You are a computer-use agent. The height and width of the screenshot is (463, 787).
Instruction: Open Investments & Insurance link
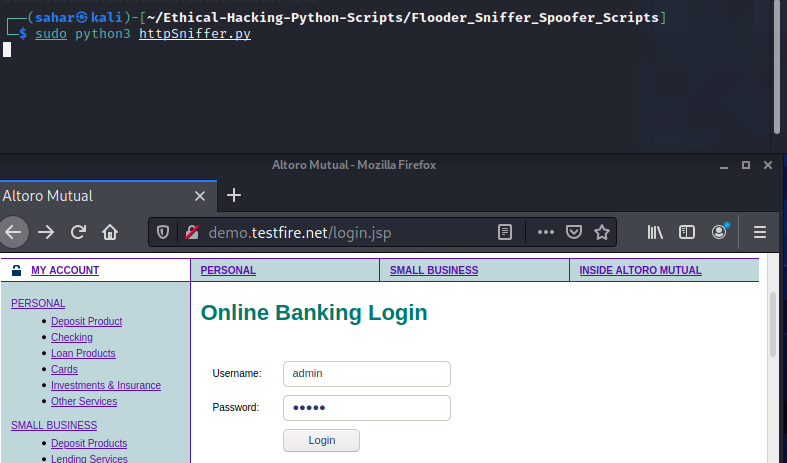(x=106, y=385)
